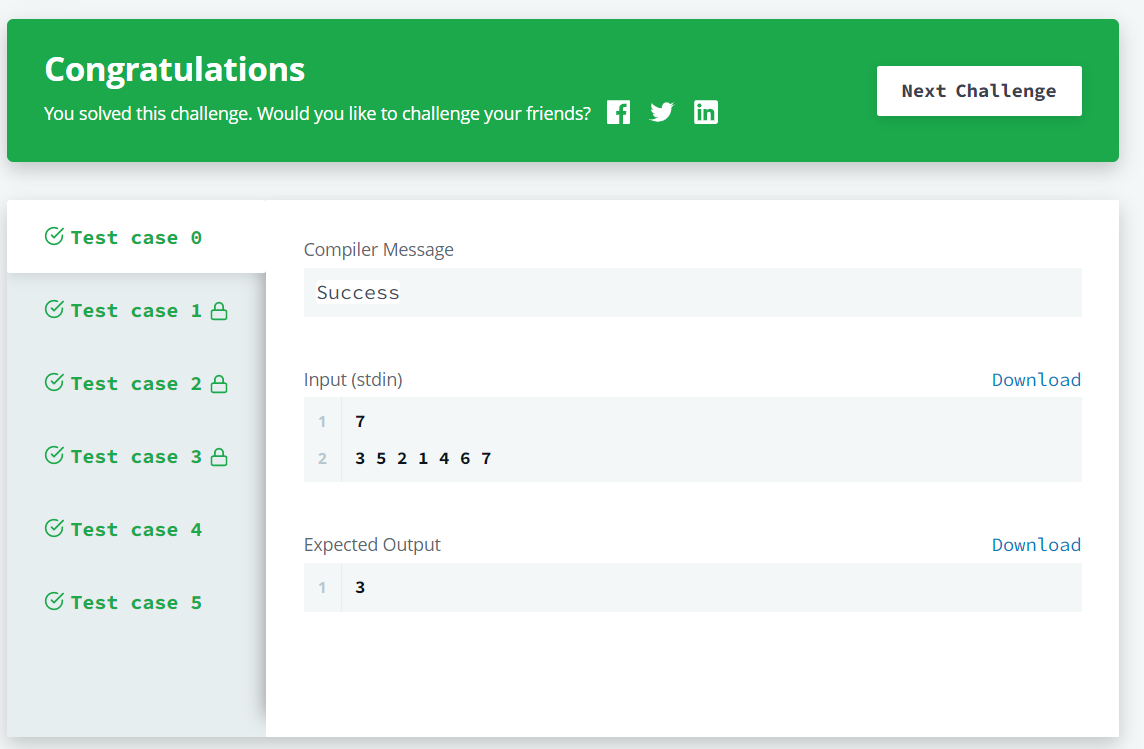Open the Test case 5 tab
This screenshot has width=1144, height=749.
(x=136, y=602)
